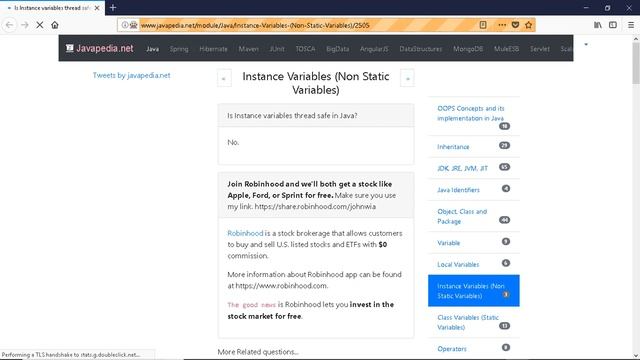Open page actions three-dot menu
The height and width of the screenshot is (360, 640).
pyautogui.click(x=502, y=25)
